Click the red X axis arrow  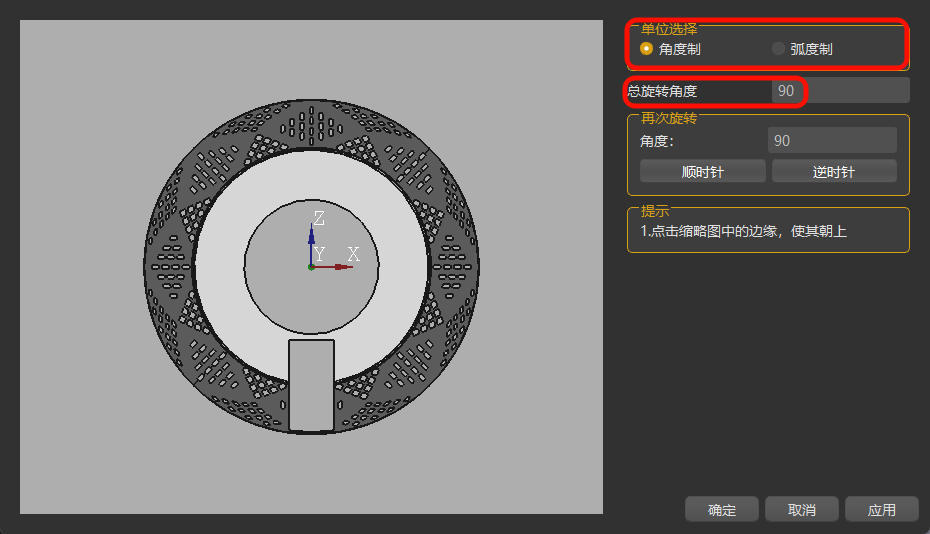[340, 267]
